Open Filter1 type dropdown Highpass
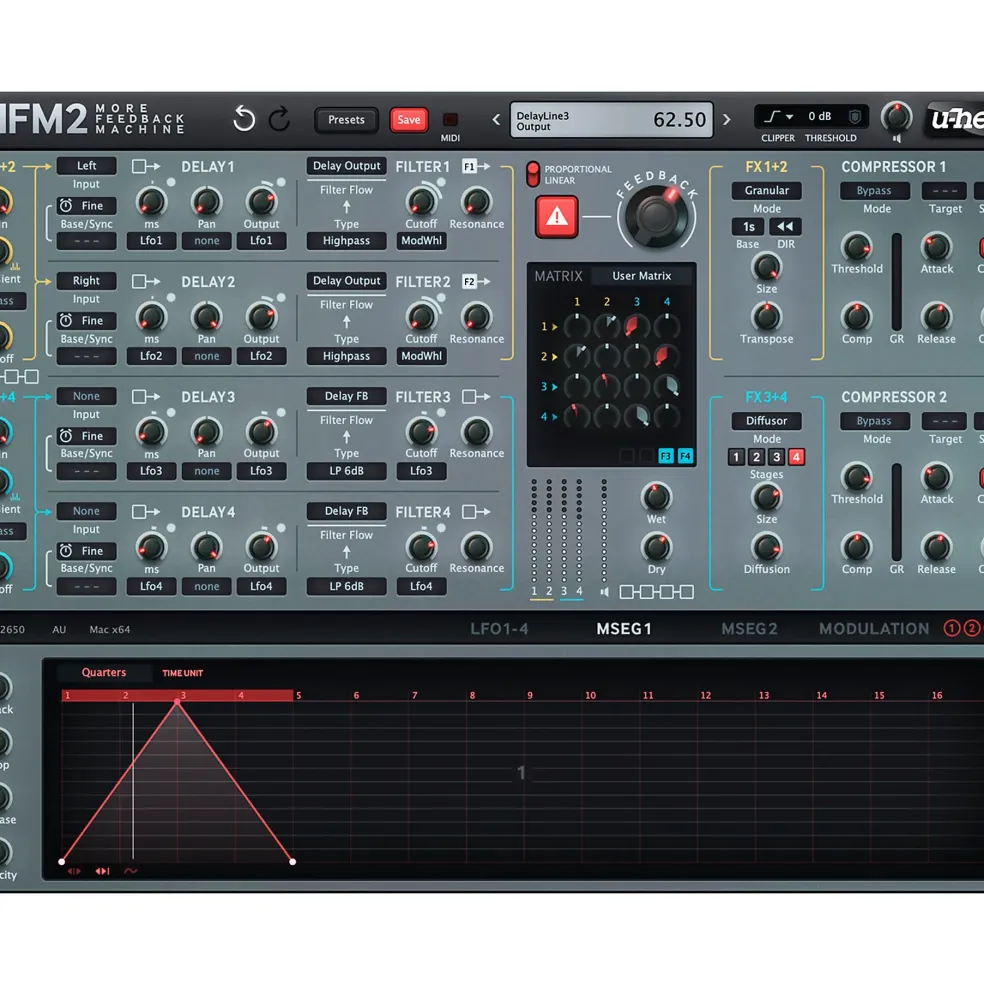This screenshot has height=985, width=984. [x=346, y=241]
